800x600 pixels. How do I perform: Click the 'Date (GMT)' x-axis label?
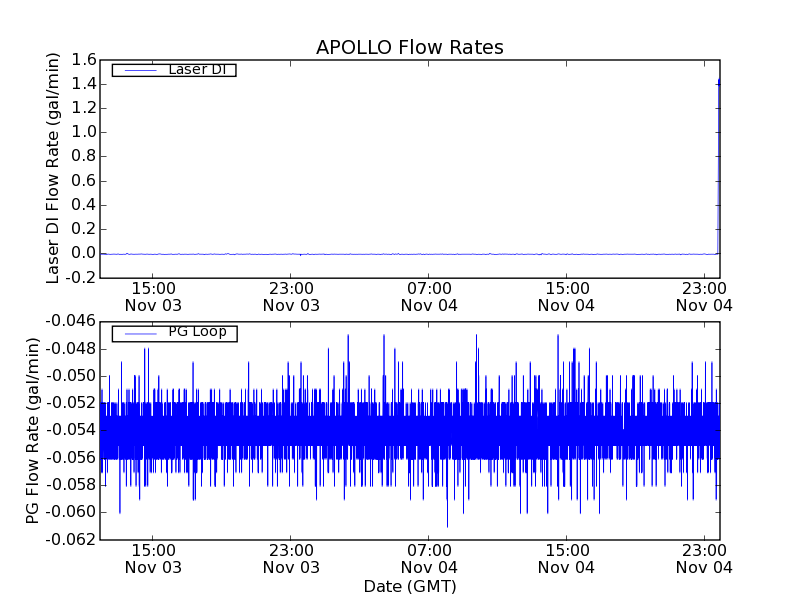(x=409, y=586)
